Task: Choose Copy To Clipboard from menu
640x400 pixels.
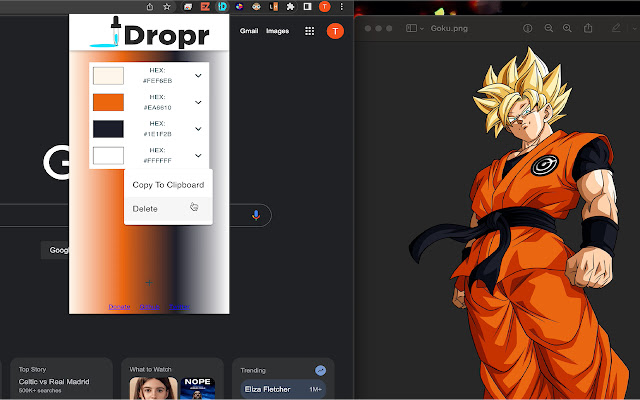Action: click(168, 185)
